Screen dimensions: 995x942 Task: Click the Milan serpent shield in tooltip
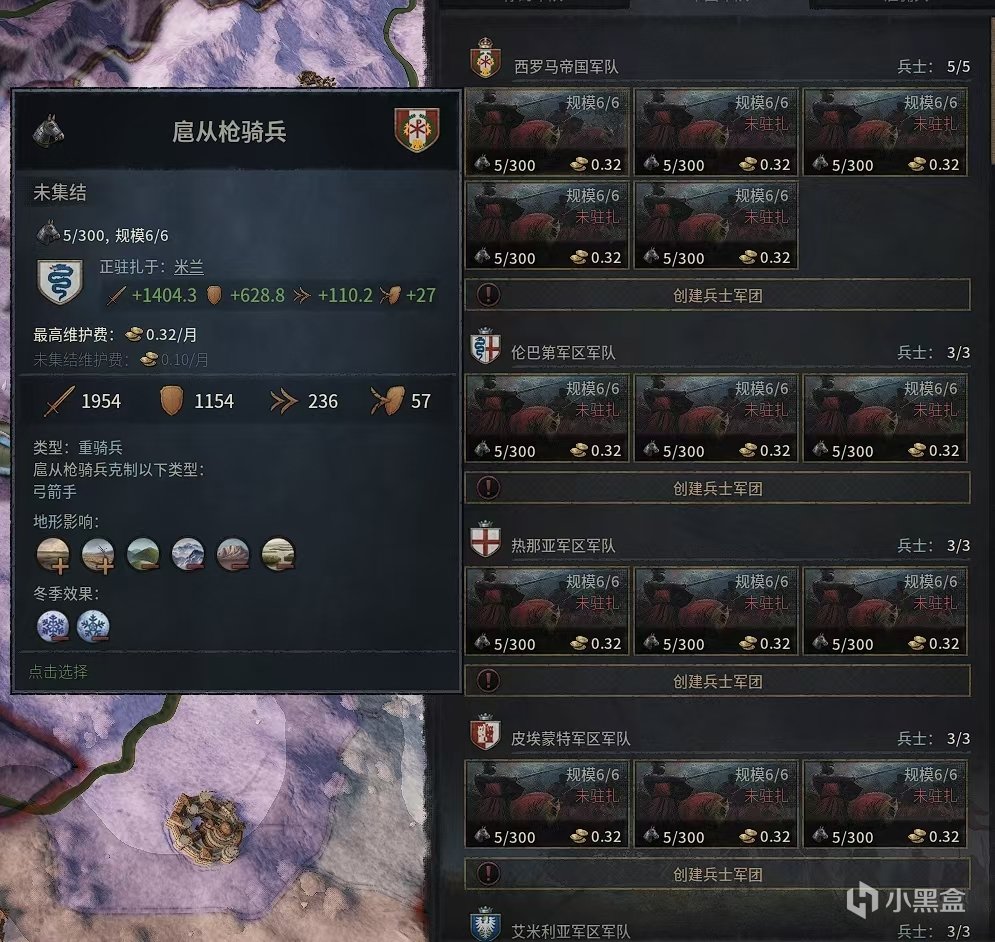click(x=60, y=281)
